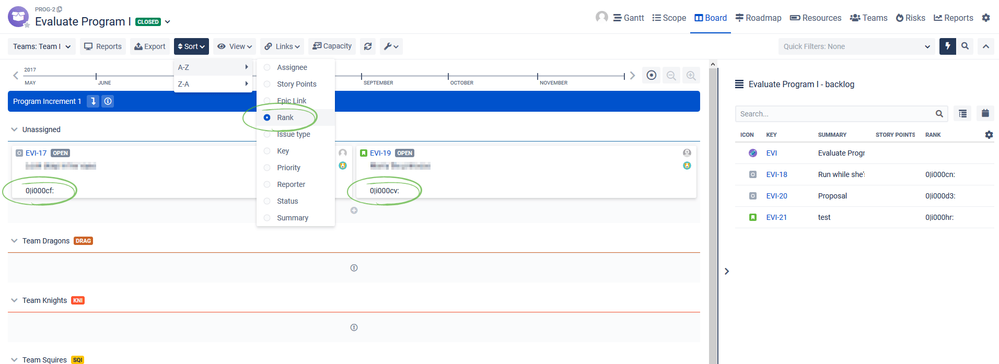
Task: Click the Reports button in toolbar
Action: pyautogui.click(x=103, y=47)
